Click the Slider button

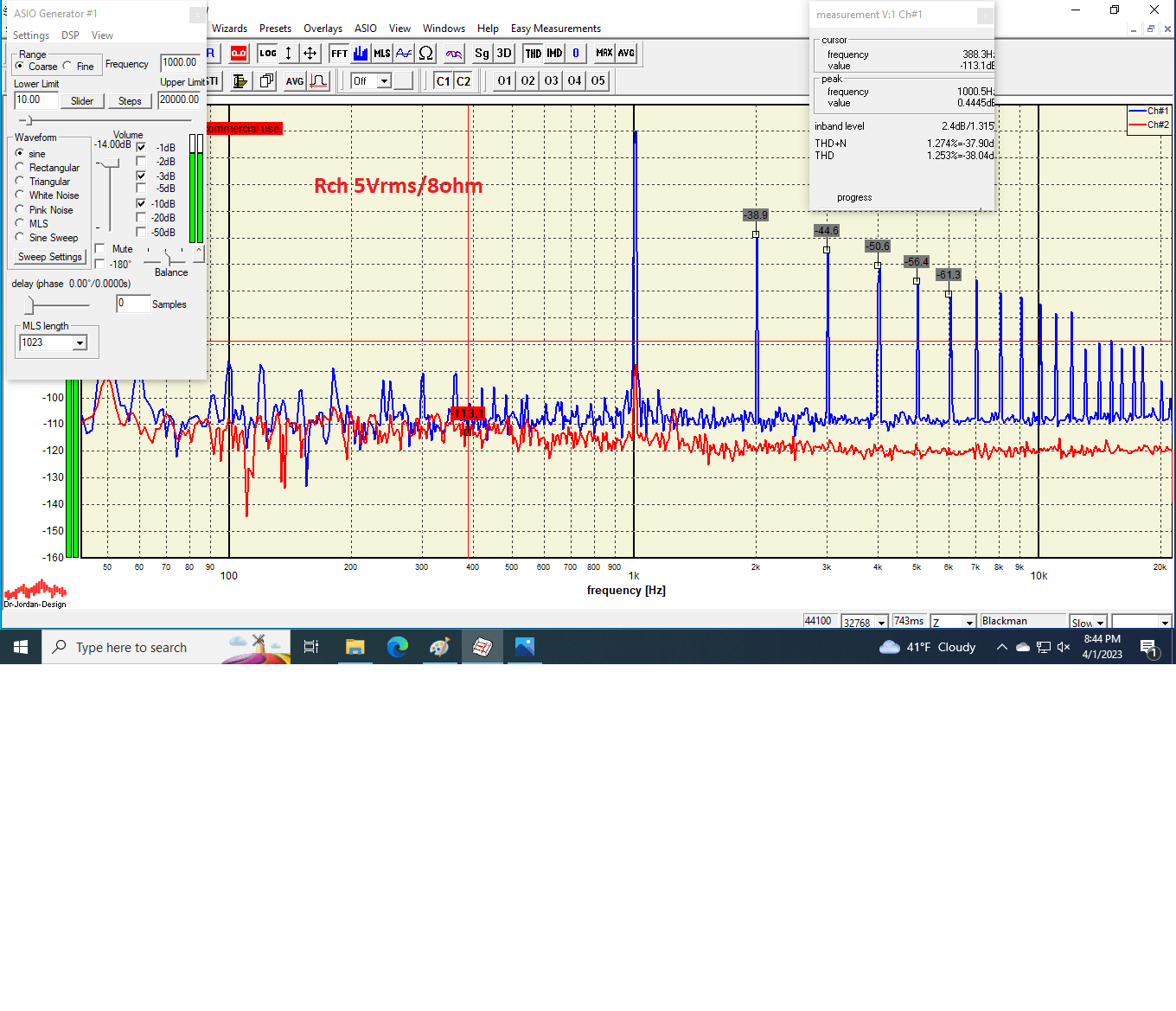click(82, 101)
